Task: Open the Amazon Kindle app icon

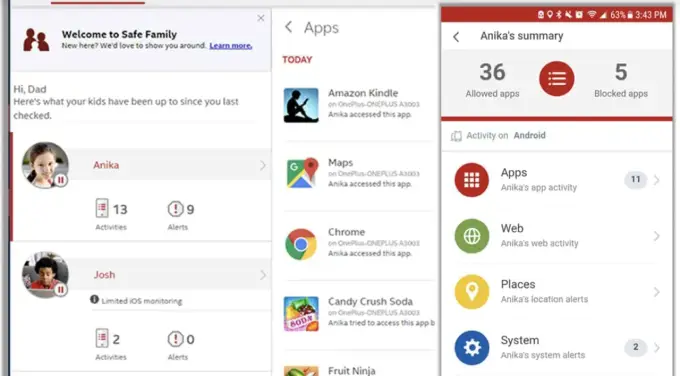Action: (x=301, y=105)
